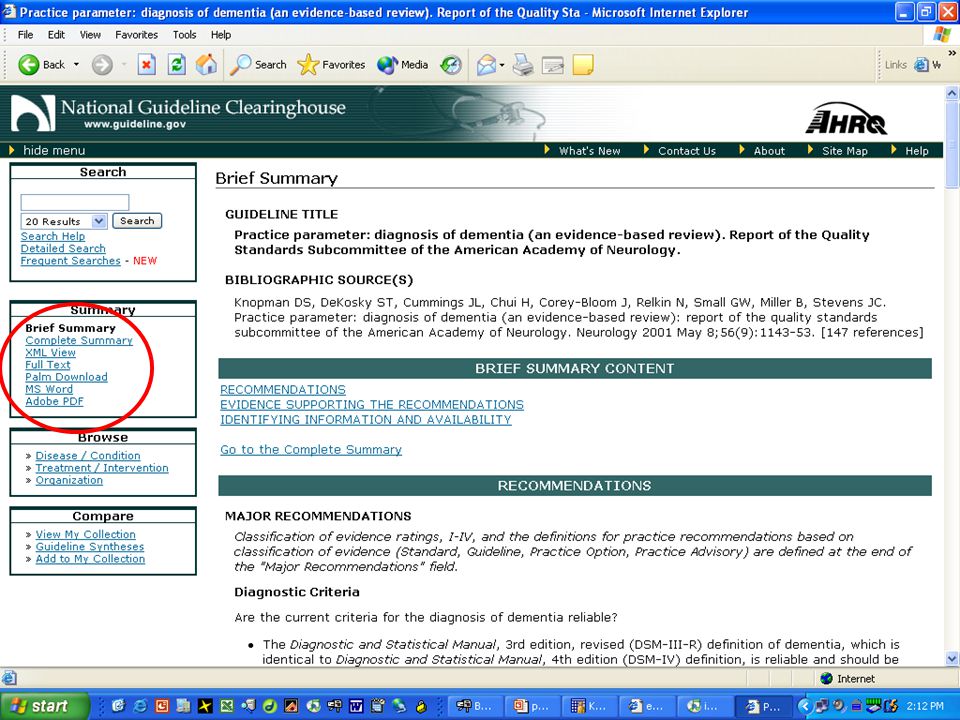This screenshot has width=960, height=720.
Task: Open Identifying Information and Availability link
Action: pos(366,419)
